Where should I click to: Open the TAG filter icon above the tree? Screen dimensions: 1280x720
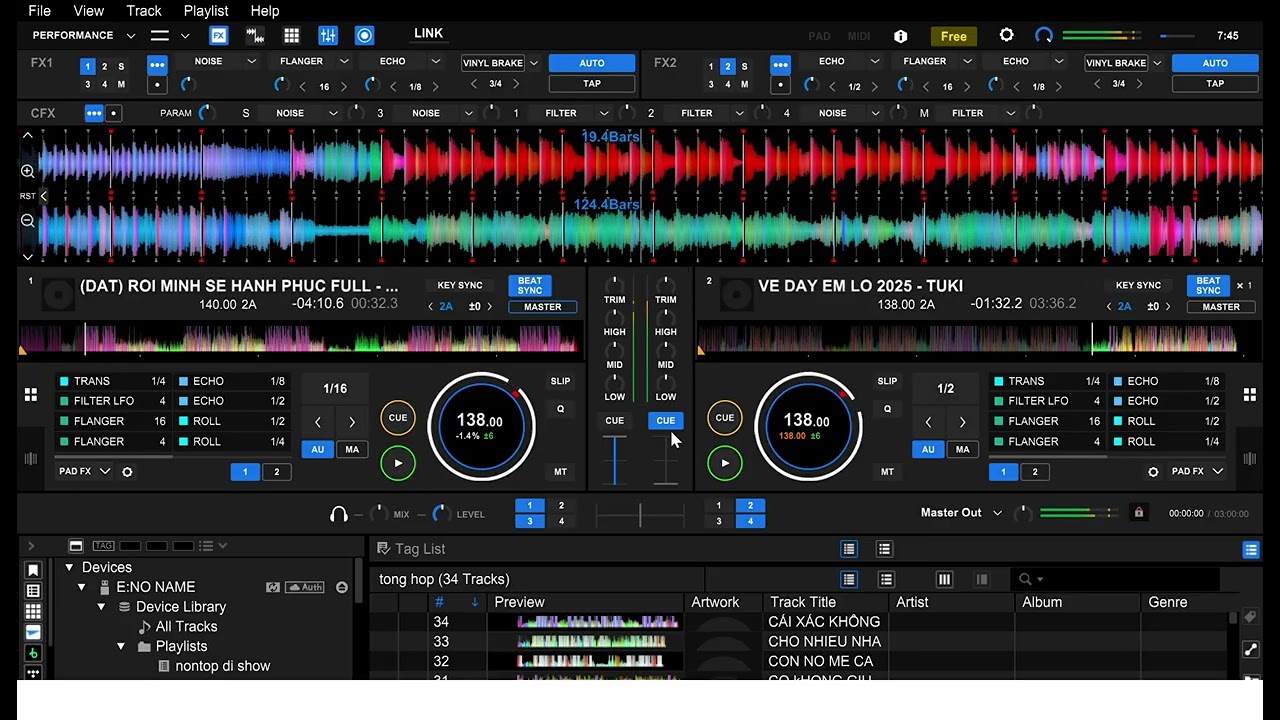(x=103, y=546)
